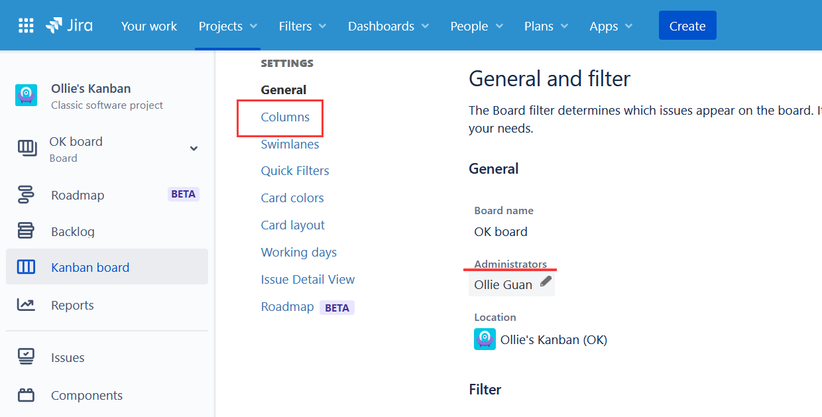Click the Kanban board sidebar icon
The height and width of the screenshot is (417, 822).
26,267
